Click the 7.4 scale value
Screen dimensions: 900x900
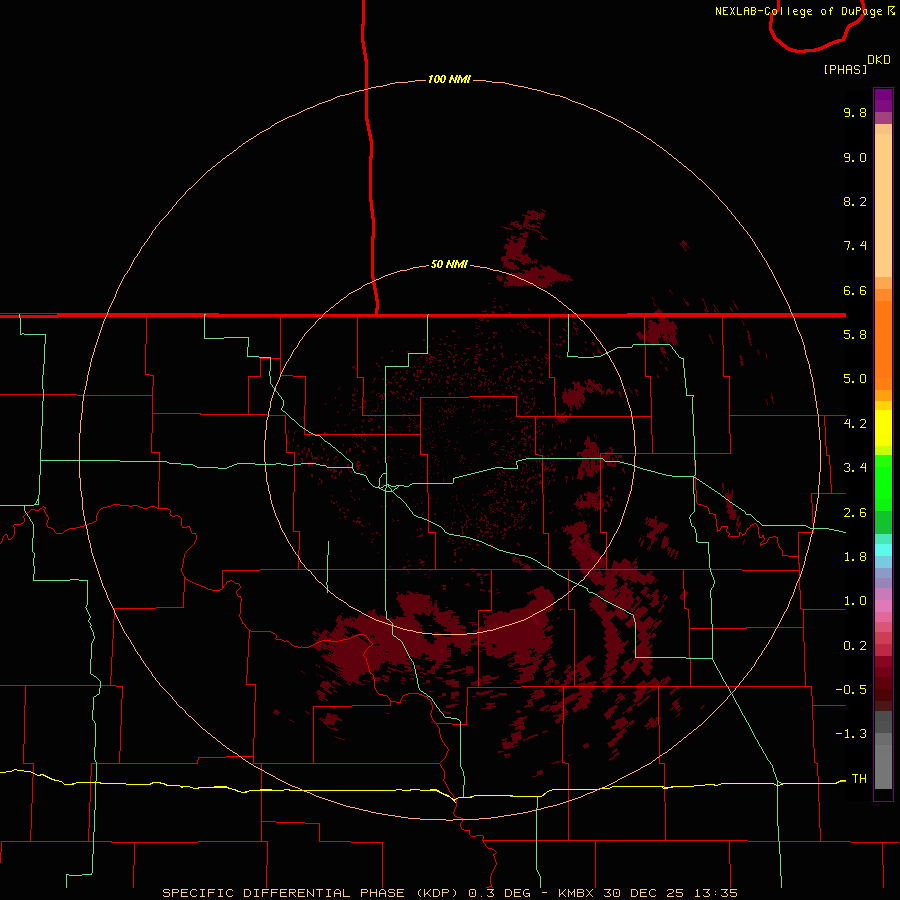click(x=855, y=246)
